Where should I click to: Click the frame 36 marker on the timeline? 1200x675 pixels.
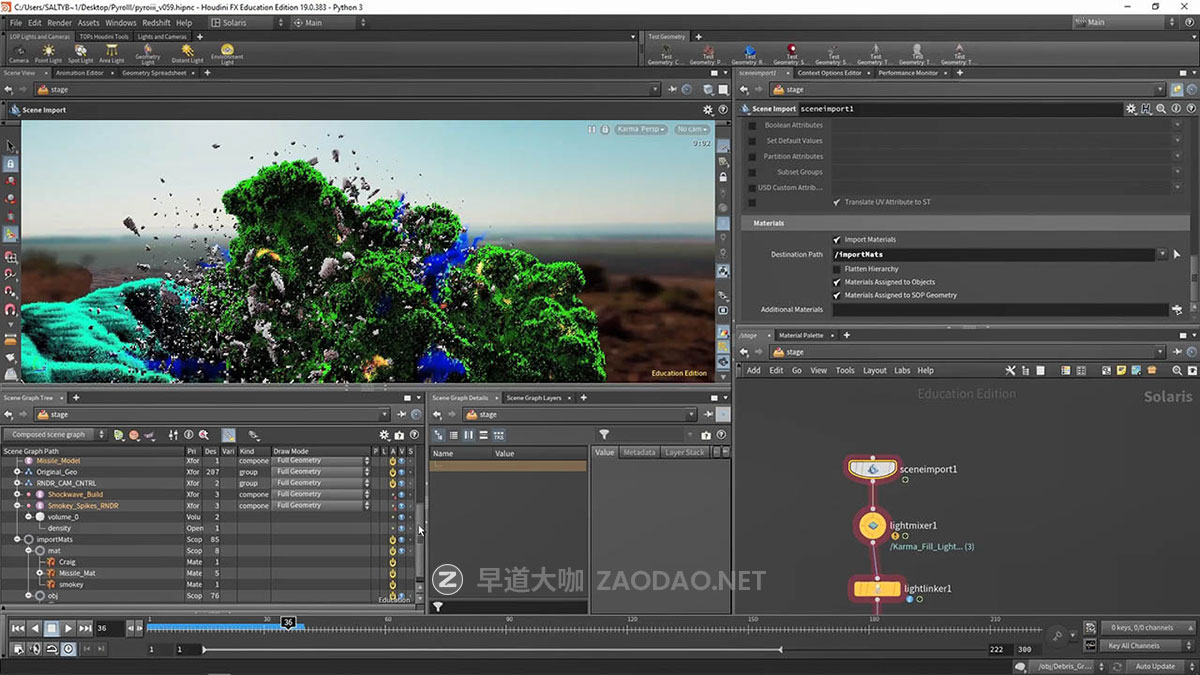pos(288,623)
